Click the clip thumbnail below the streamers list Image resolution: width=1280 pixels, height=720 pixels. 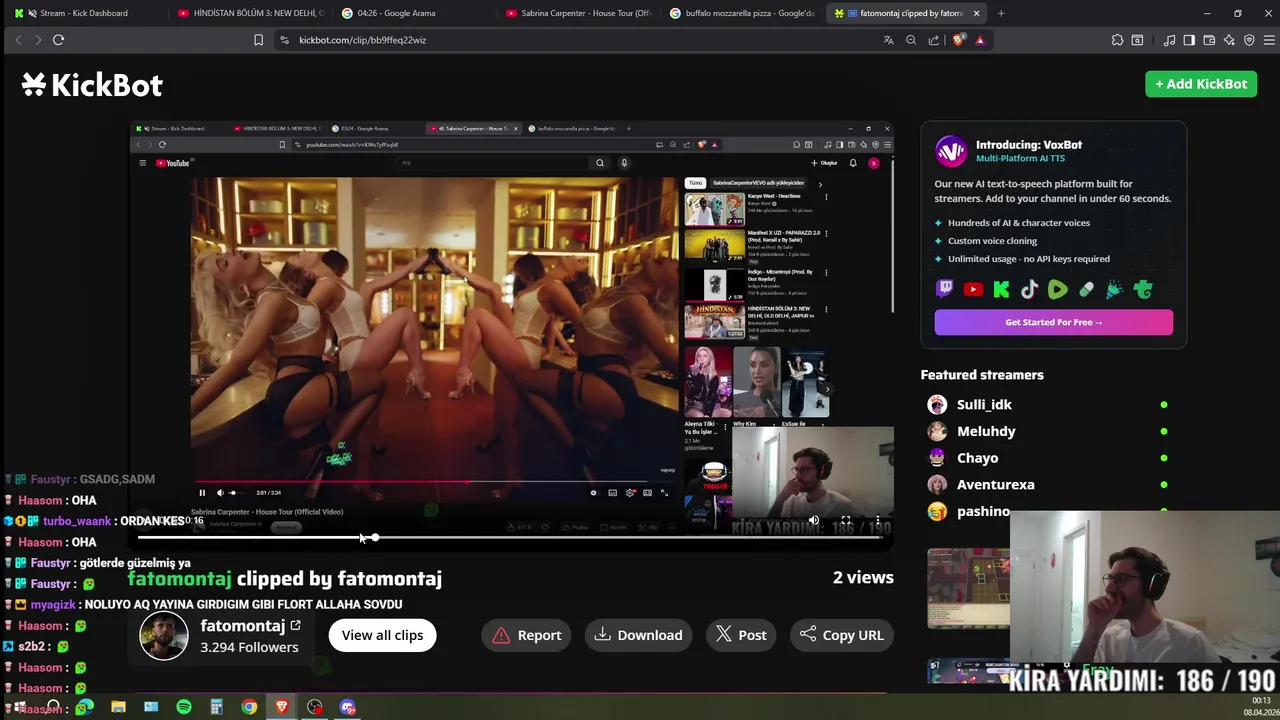click(968, 588)
